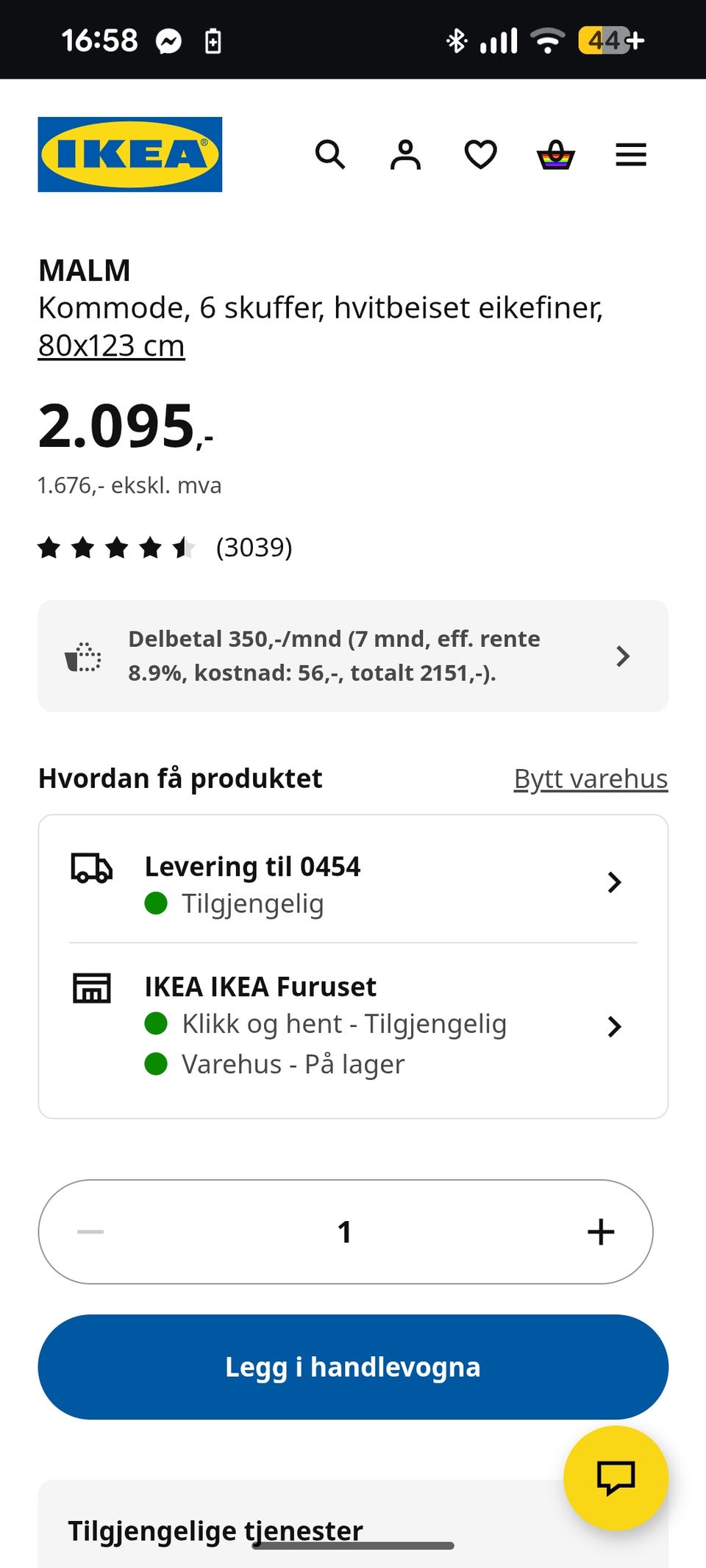Decrease quantity with the minus button
The image size is (706, 1568).
[x=90, y=1232]
